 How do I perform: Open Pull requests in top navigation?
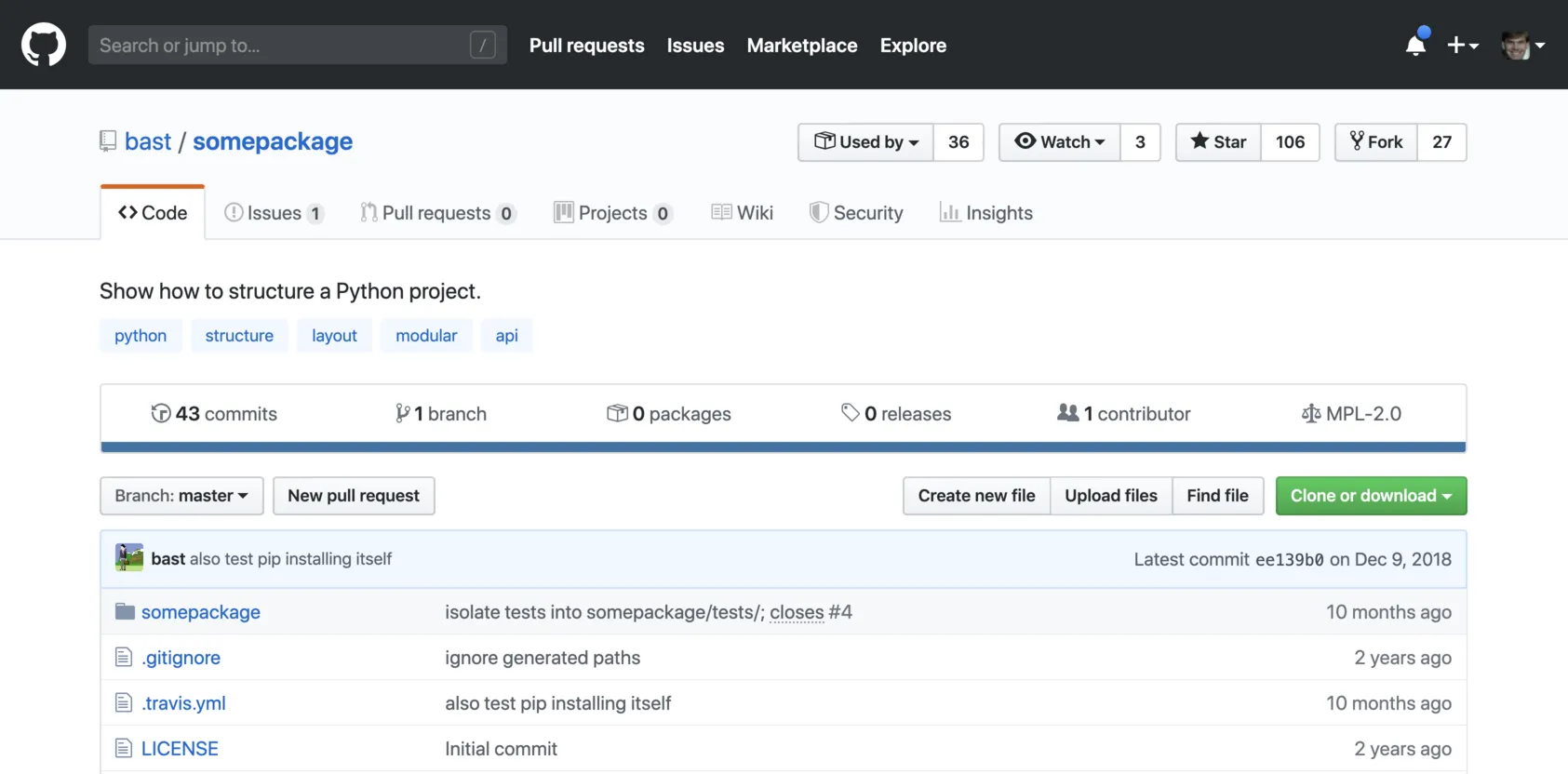click(x=587, y=46)
